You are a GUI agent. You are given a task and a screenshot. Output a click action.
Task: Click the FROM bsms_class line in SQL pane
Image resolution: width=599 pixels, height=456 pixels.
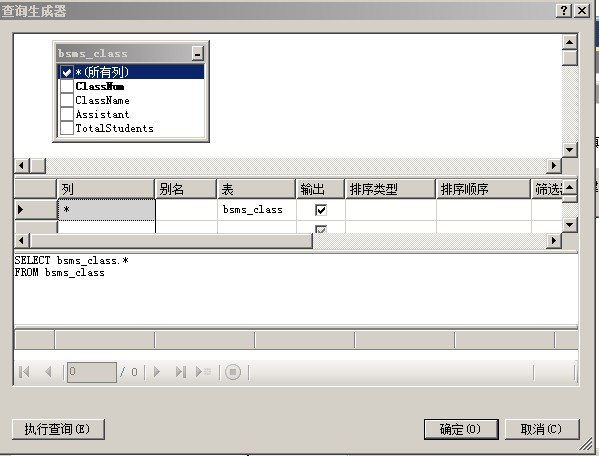coord(60,273)
